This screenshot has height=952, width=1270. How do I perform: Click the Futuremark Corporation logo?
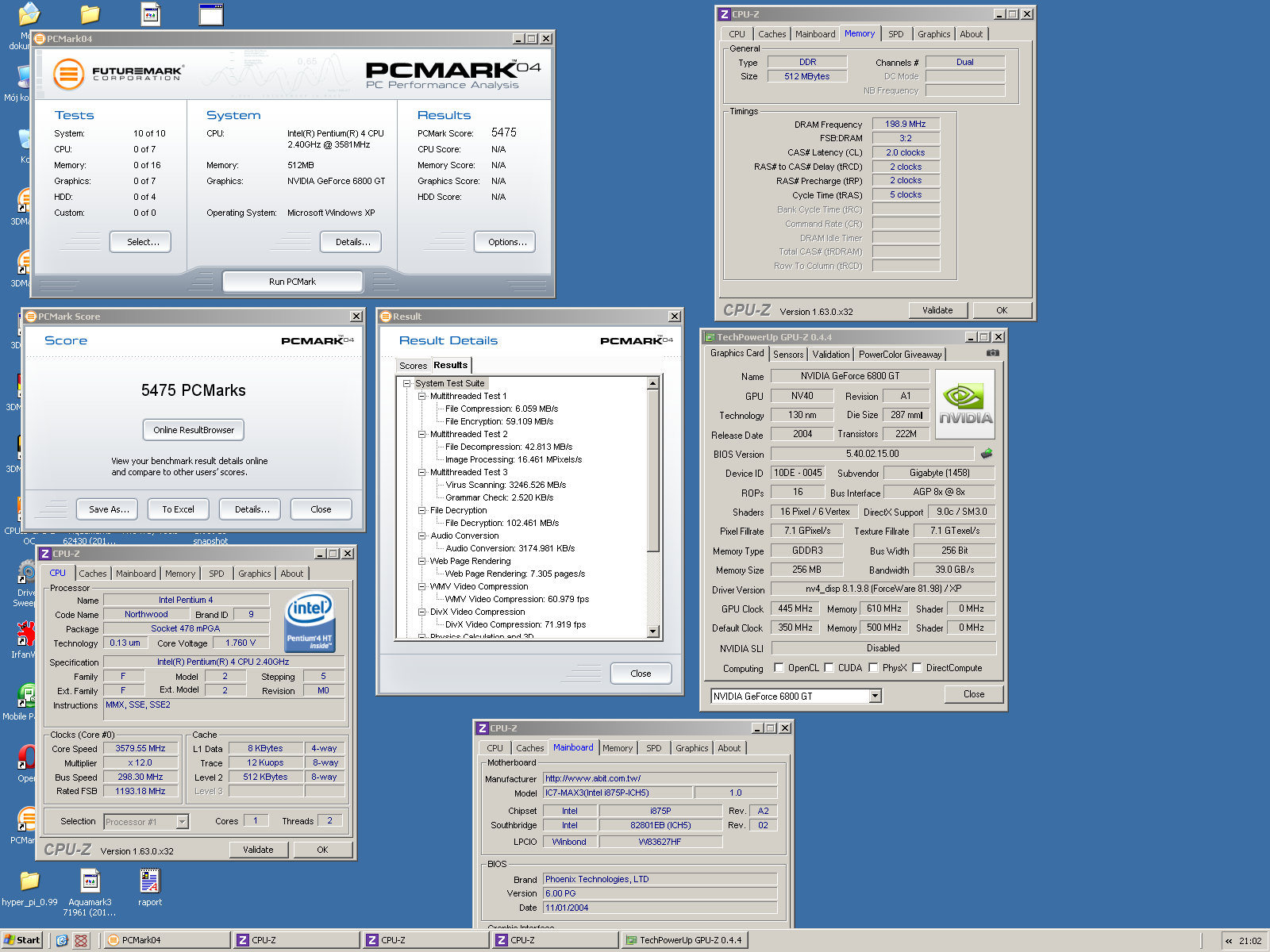pyautogui.click(x=118, y=74)
